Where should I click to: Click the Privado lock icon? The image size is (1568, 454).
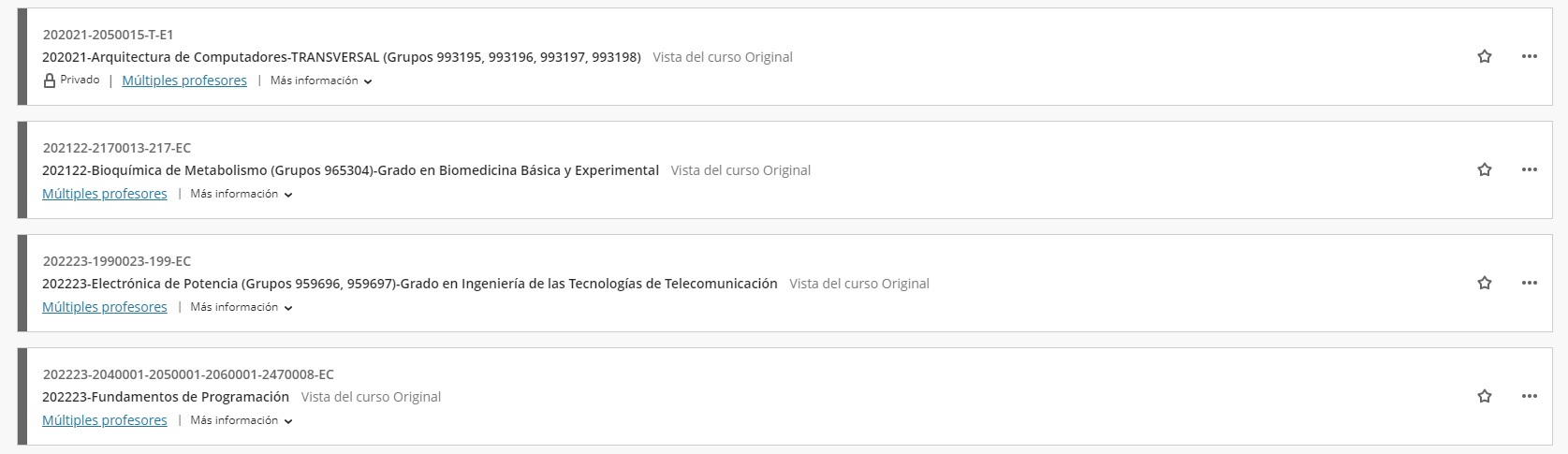[x=50, y=81]
